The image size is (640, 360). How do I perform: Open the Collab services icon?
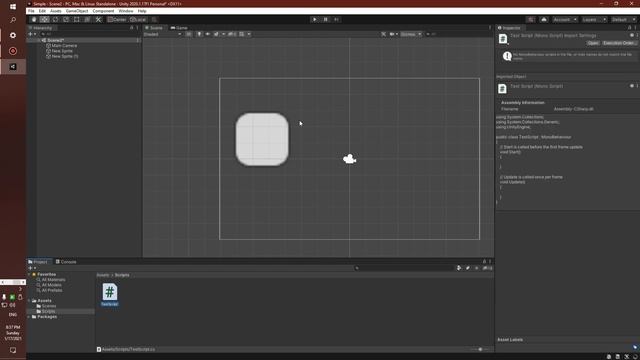[x=531, y=20]
